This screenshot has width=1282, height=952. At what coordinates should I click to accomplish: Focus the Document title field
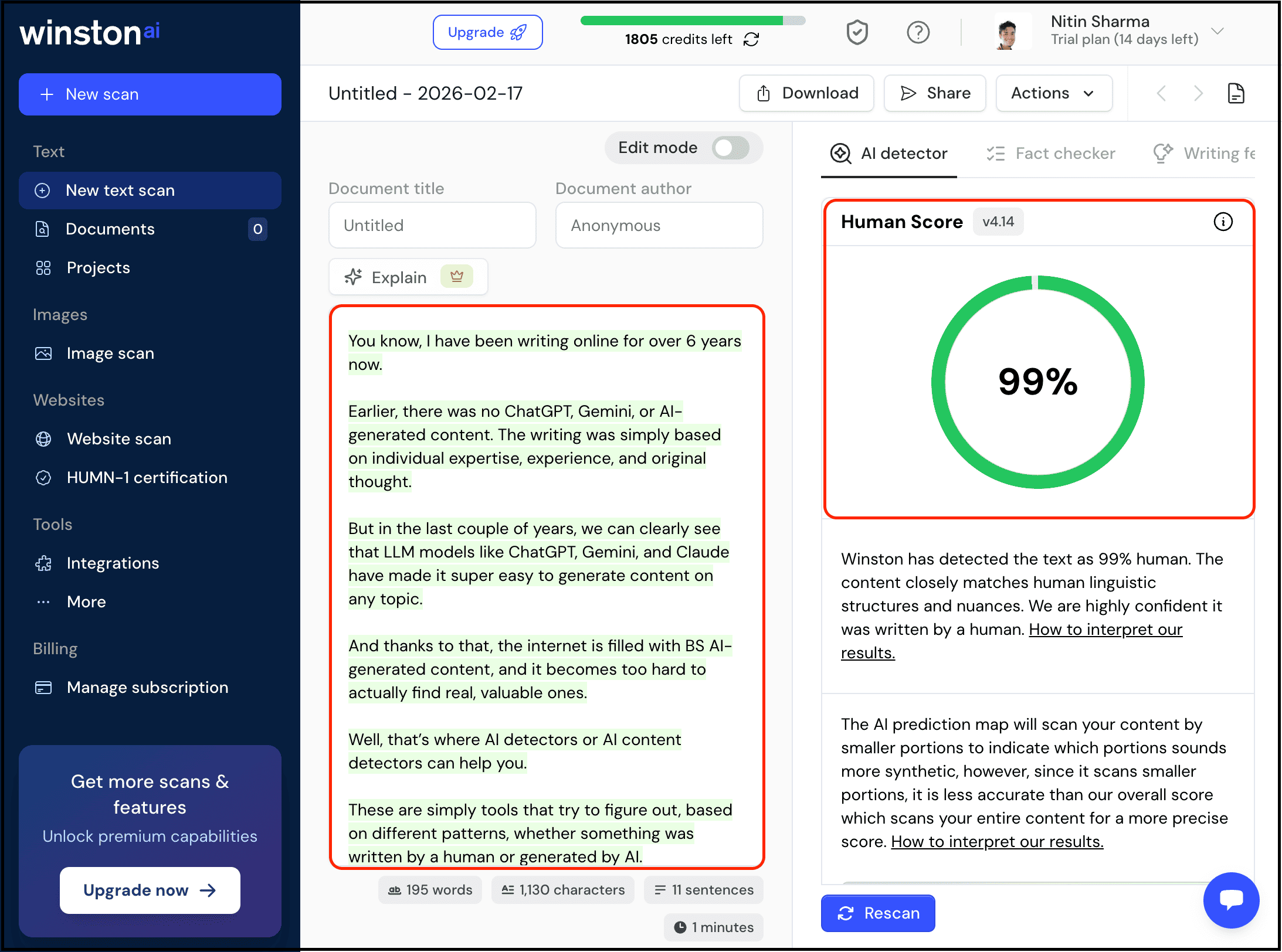coord(433,226)
